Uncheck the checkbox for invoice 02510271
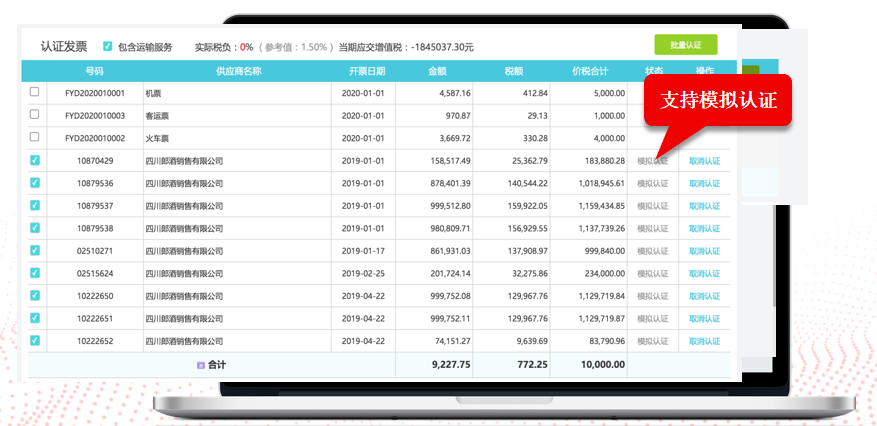877x426 pixels. tap(35, 250)
